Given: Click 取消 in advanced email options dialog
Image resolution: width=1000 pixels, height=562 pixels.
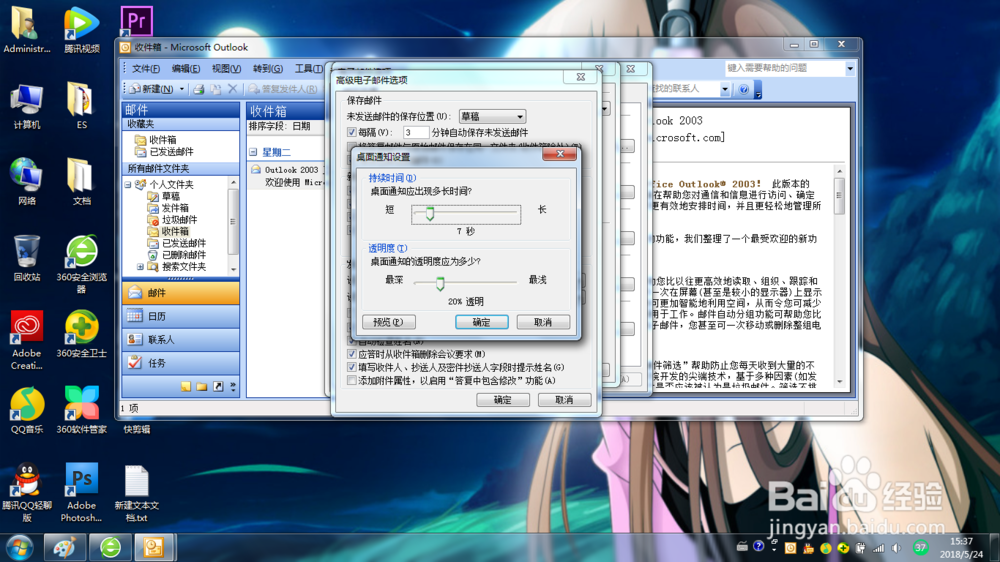Looking at the screenshot, I should click(564, 400).
